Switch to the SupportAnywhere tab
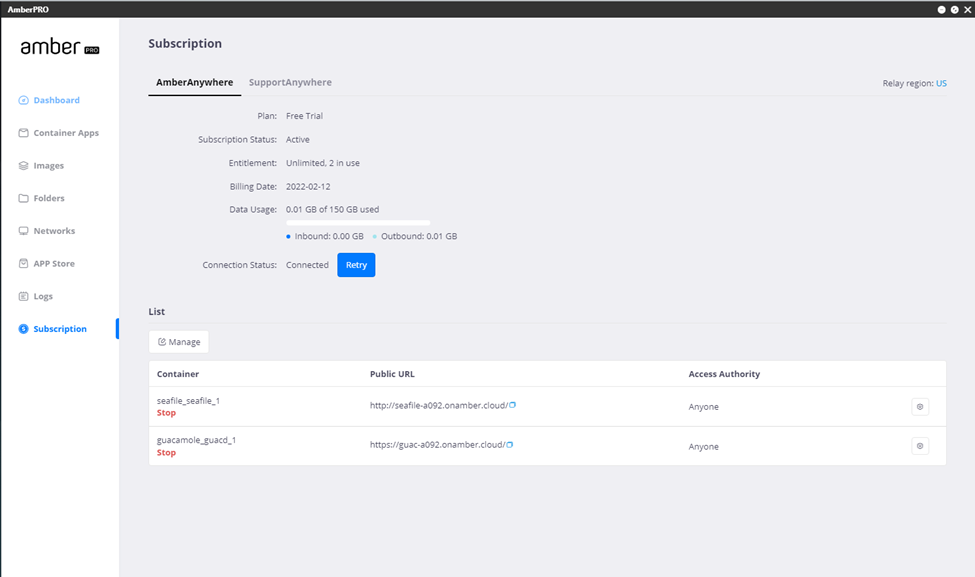The height and width of the screenshot is (577, 975). 290,82
